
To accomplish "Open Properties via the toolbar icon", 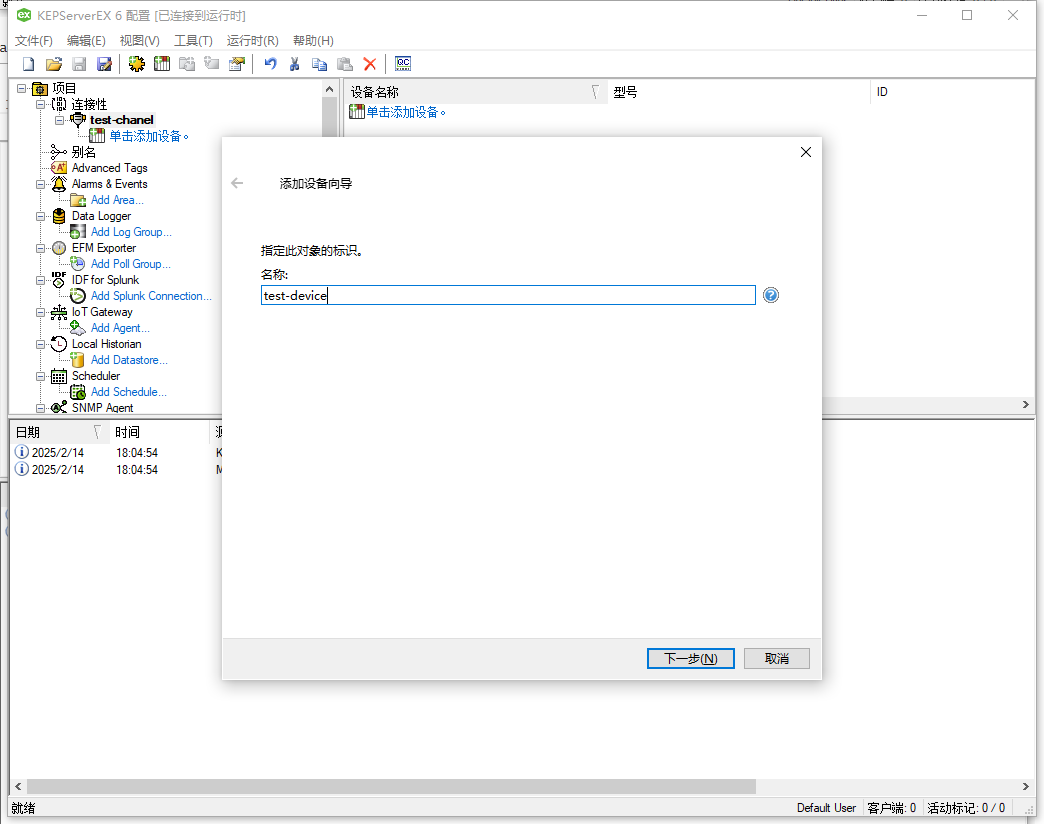I will coord(237,64).
